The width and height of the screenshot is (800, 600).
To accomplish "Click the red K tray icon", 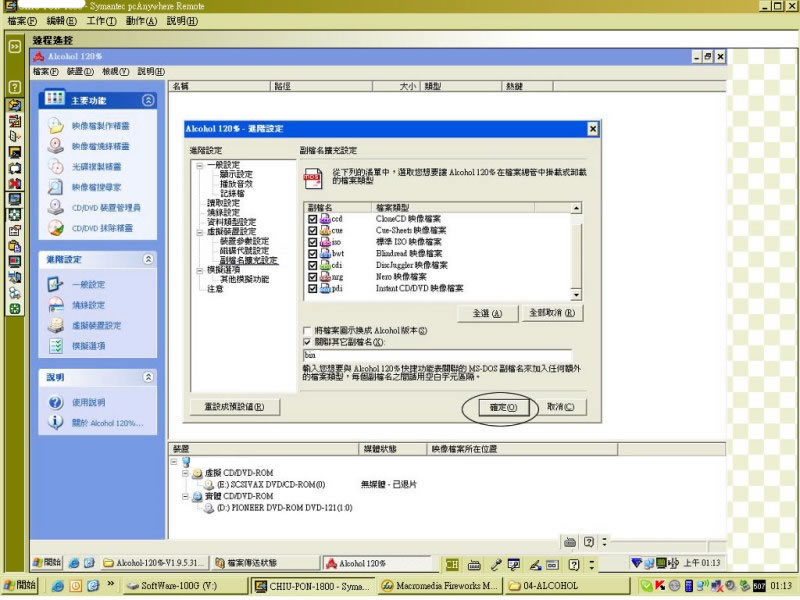I will pyautogui.click(x=660, y=586).
